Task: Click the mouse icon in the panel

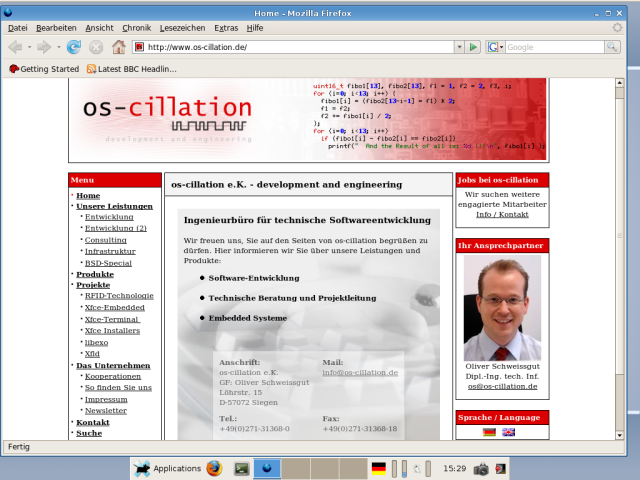Action: tap(417, 469)
